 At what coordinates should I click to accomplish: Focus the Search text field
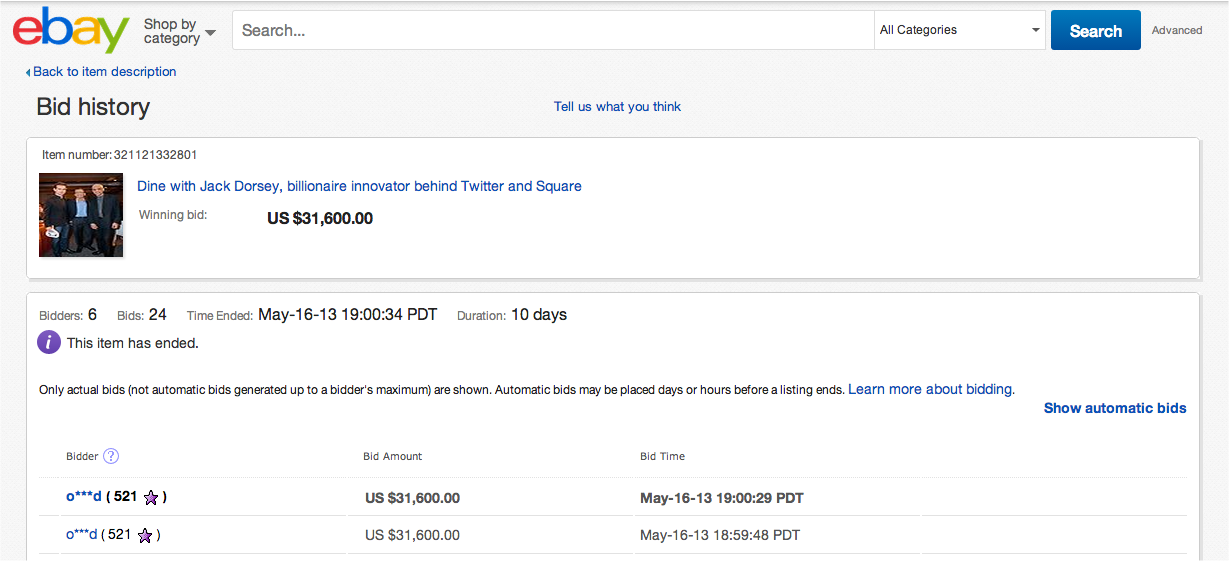point(553,30)
